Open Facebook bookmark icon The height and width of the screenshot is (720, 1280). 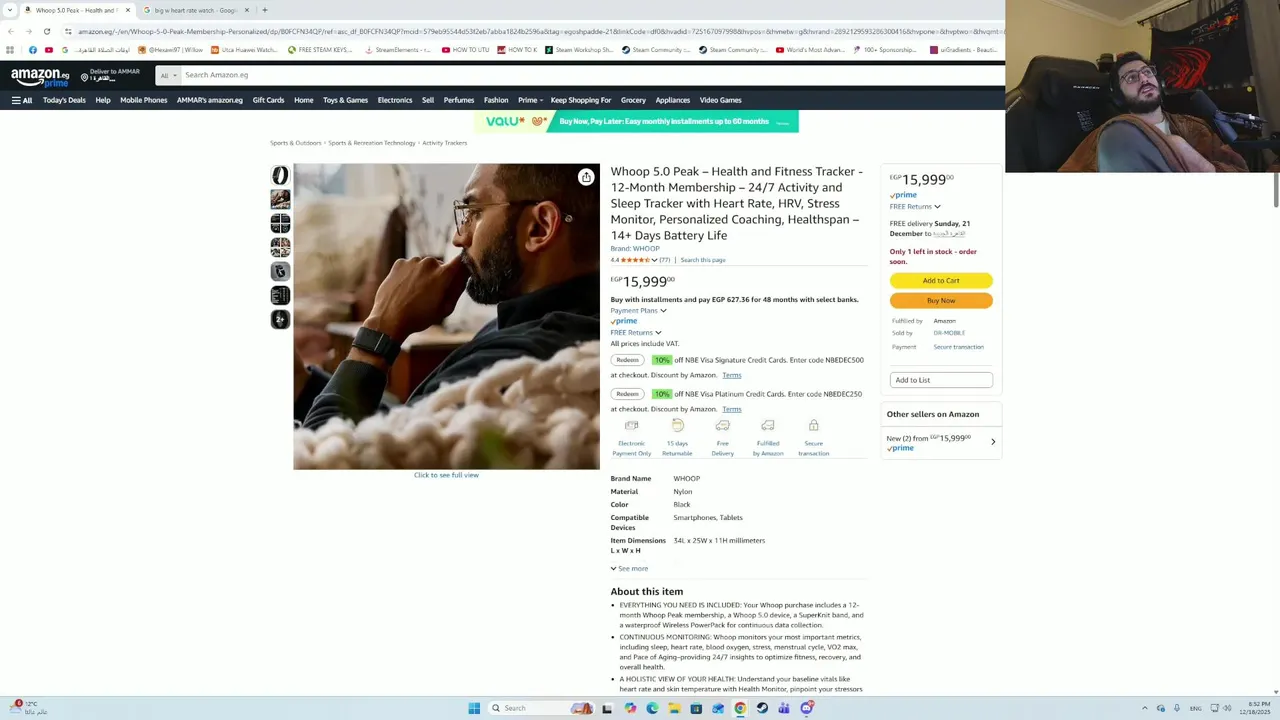pos(33,50)
